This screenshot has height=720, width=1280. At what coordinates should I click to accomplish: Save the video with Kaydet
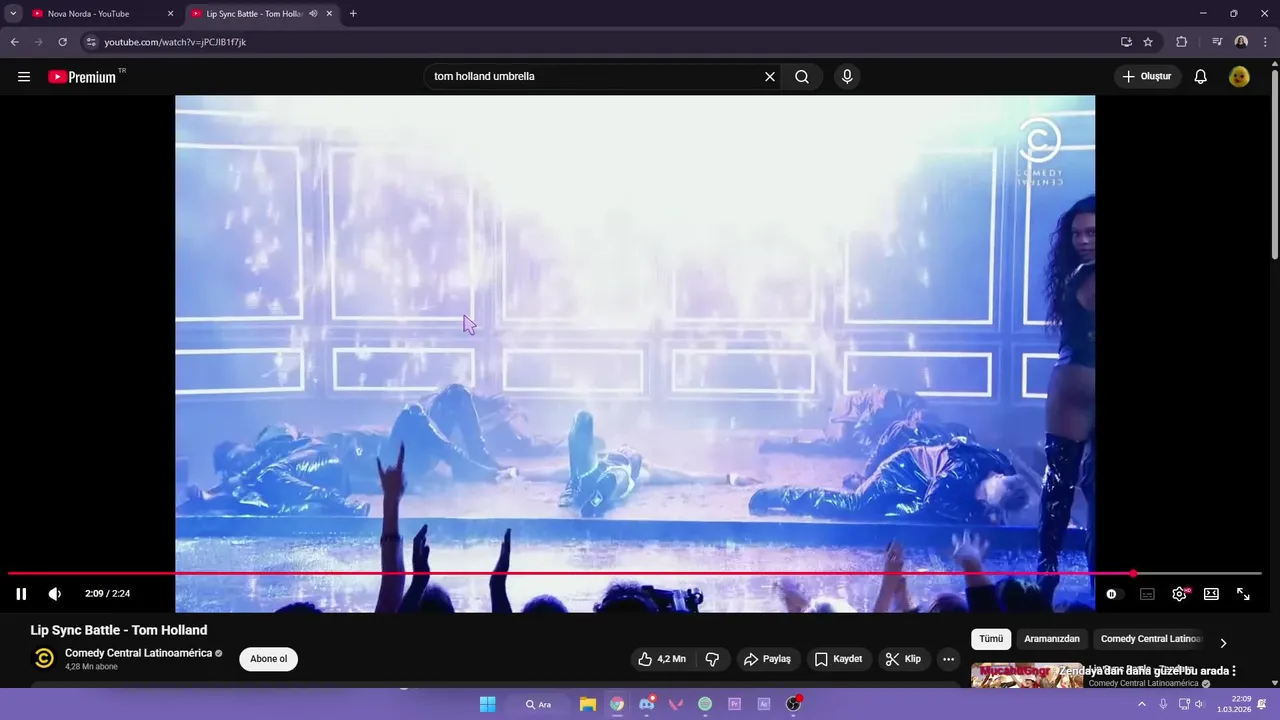(838, 659)
